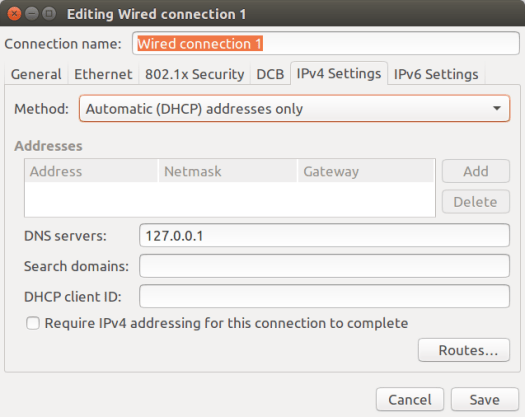Maximize the connection editor window
This screenshot has width=525, height=417.
coord(49,14)
